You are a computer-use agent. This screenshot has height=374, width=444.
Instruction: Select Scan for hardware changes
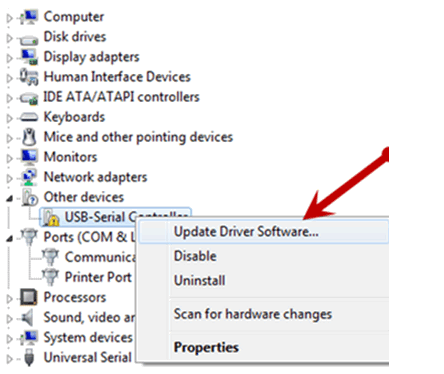pos(253,314)
